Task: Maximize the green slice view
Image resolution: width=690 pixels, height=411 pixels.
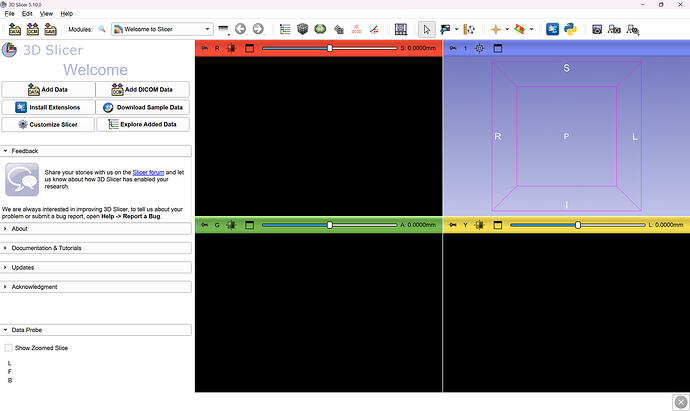Action: [x=250, y=225]
